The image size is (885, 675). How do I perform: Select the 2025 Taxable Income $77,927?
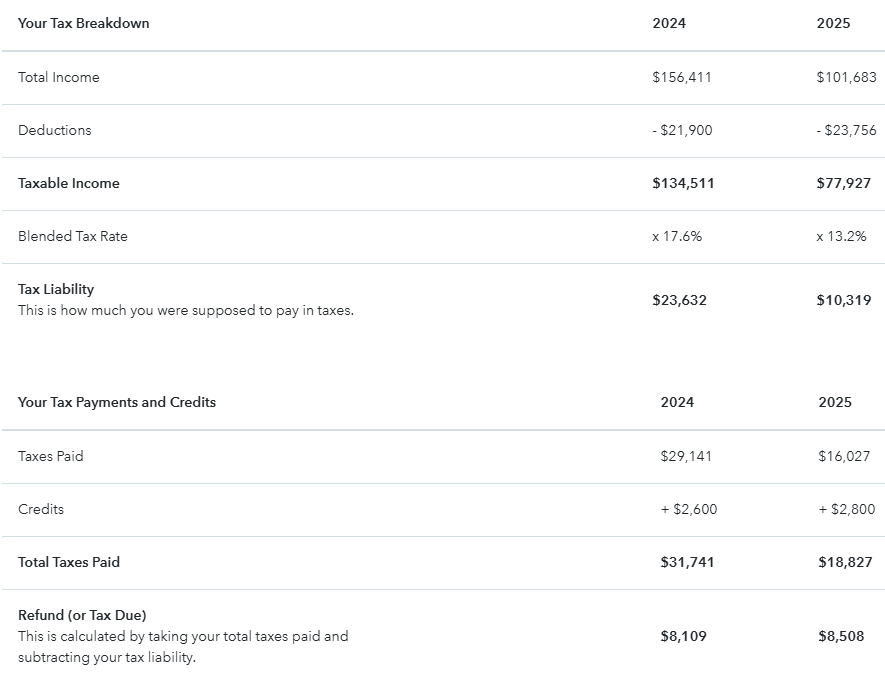[x=843, y=183]
